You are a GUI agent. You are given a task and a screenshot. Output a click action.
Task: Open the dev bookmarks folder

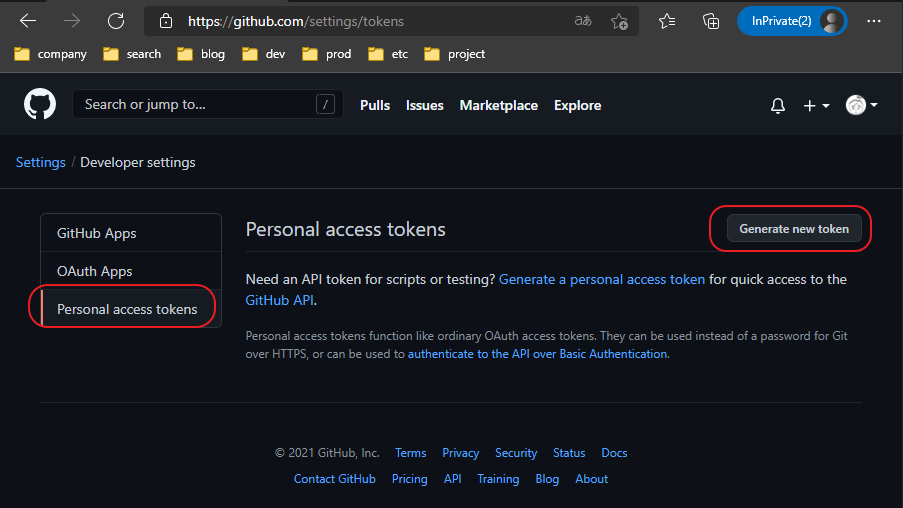click(264, 54)
